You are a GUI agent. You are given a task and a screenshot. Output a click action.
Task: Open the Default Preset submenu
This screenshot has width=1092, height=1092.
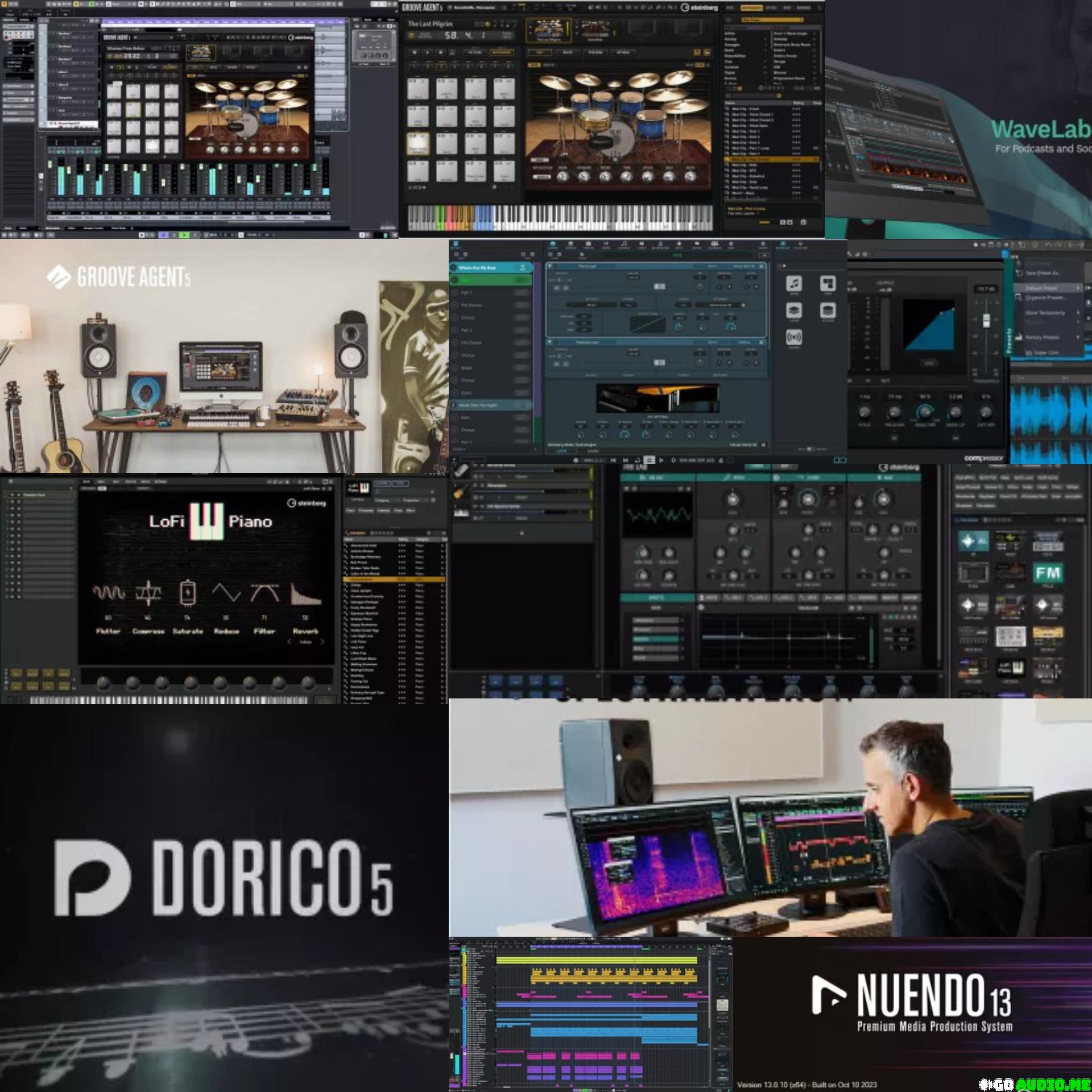pos(1049,288)
